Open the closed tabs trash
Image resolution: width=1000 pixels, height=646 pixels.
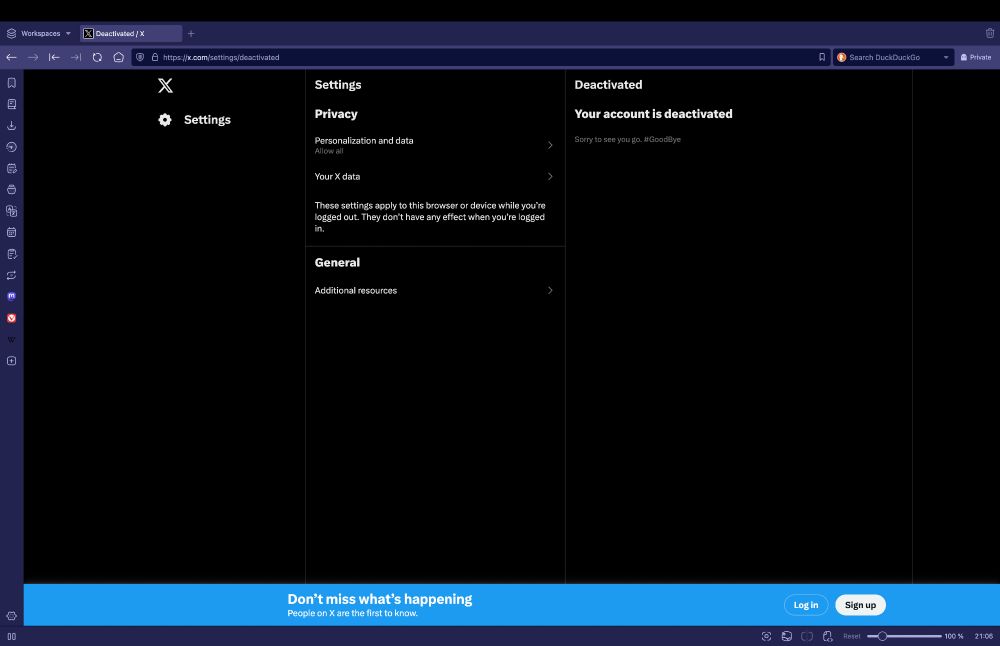pos(990,33)
